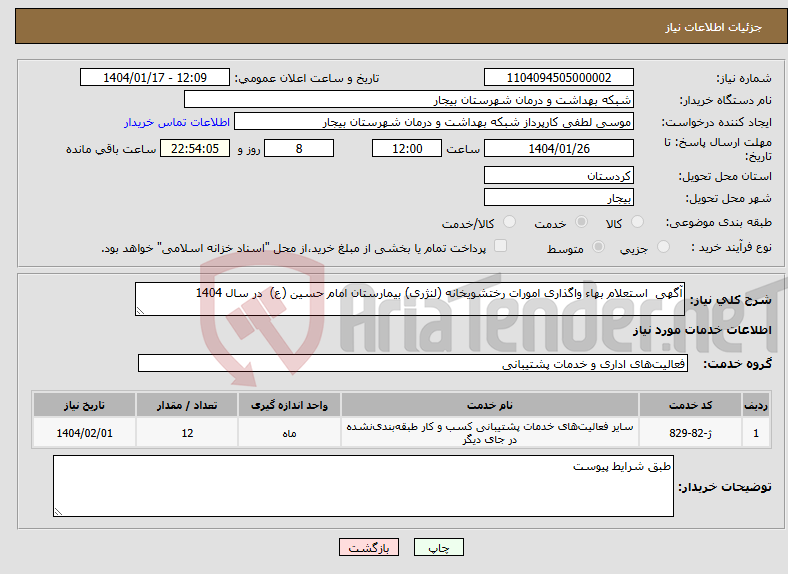The image size is (788, 574).
Task: Click the شهر محل تحویل label
Action: (x=729, y=199)
